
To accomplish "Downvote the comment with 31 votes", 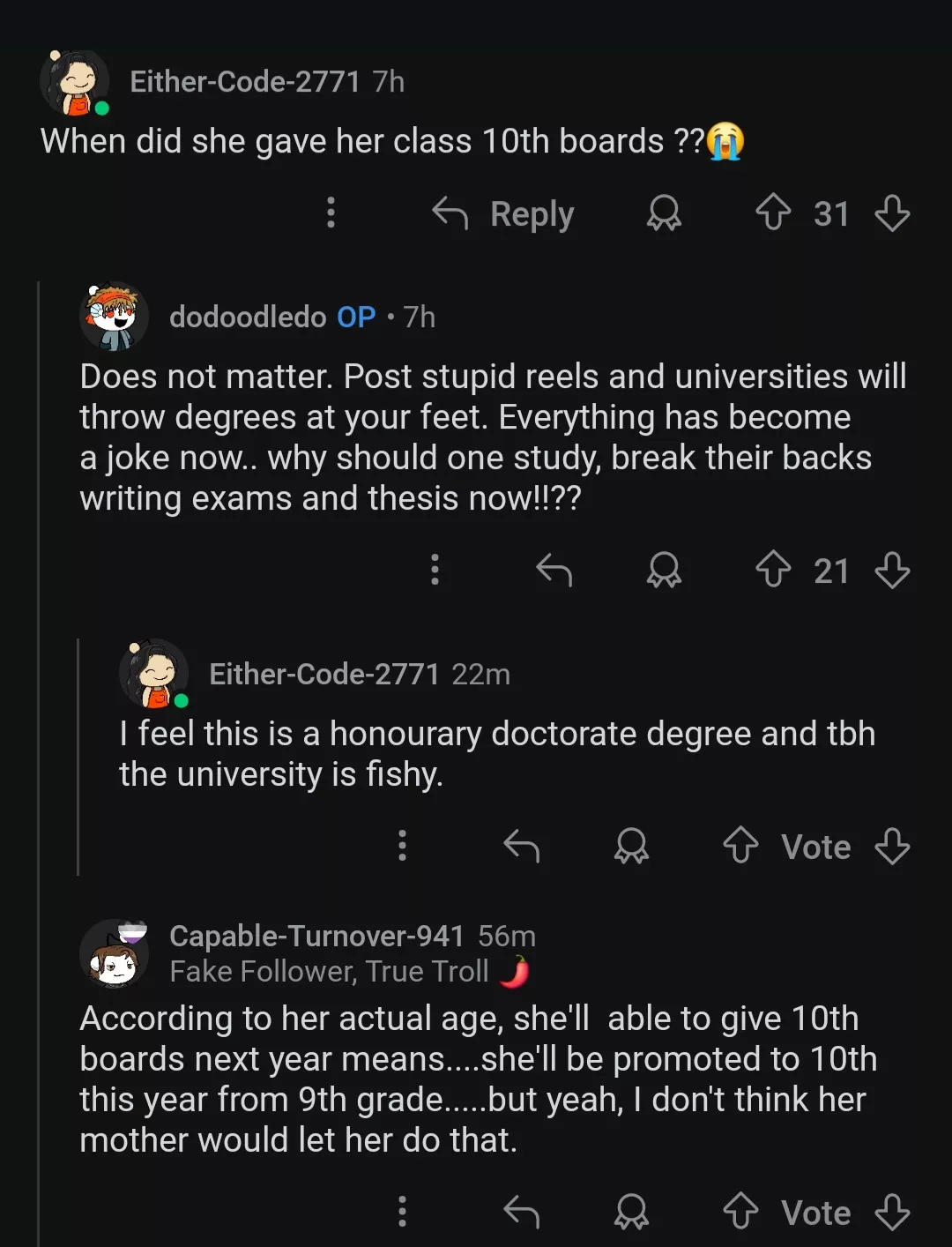I will [x=892, y=213].
